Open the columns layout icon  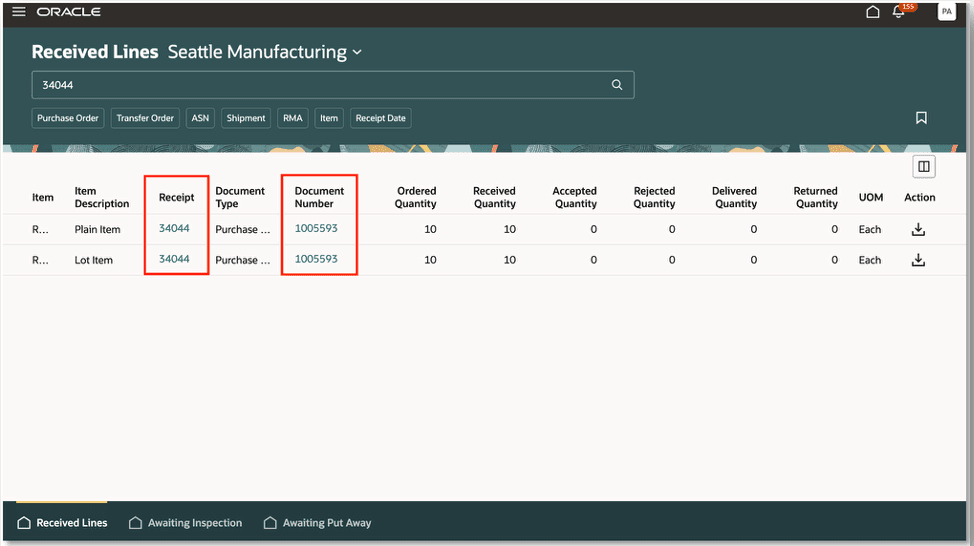[924, 167]
